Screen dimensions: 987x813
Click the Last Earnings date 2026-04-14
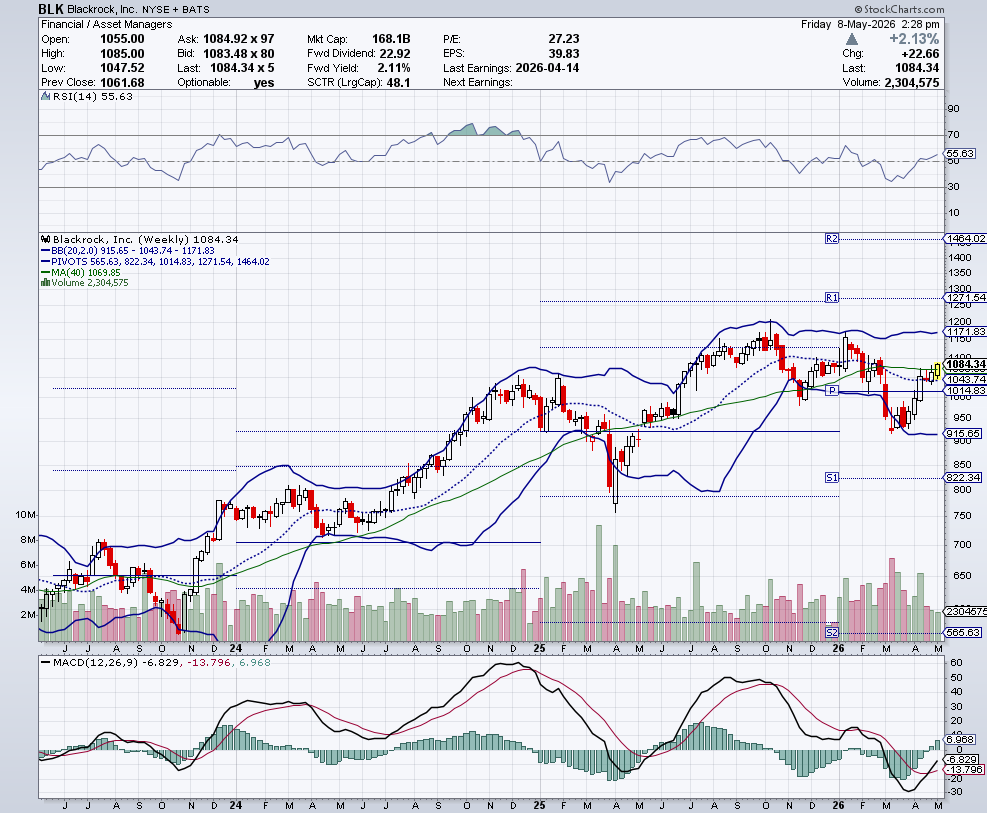click(548, 68)
